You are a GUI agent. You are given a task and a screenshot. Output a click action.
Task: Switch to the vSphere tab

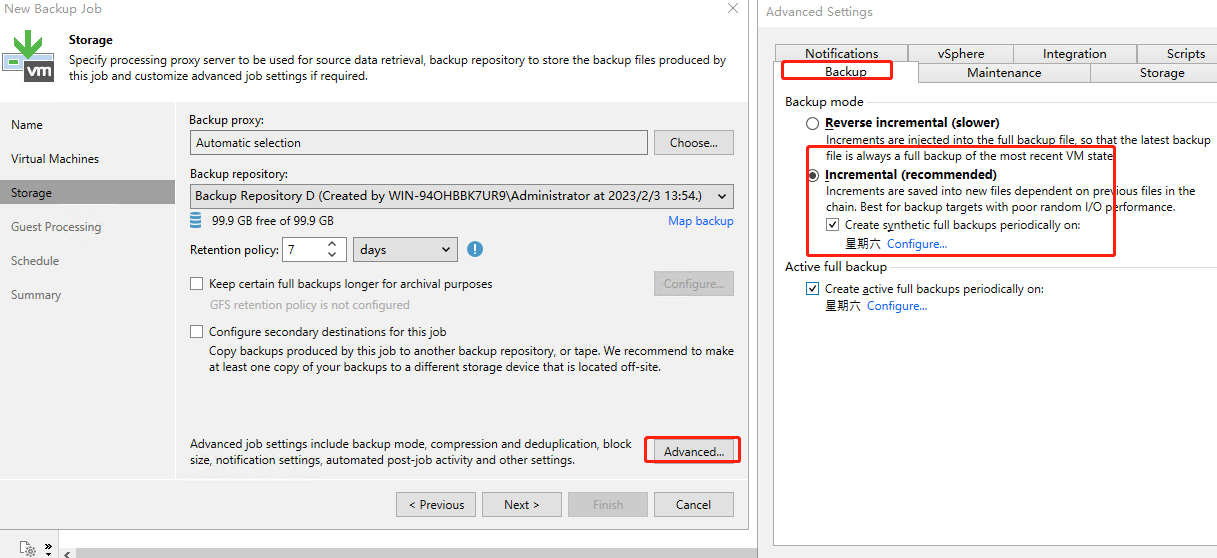tap(961, 54)
